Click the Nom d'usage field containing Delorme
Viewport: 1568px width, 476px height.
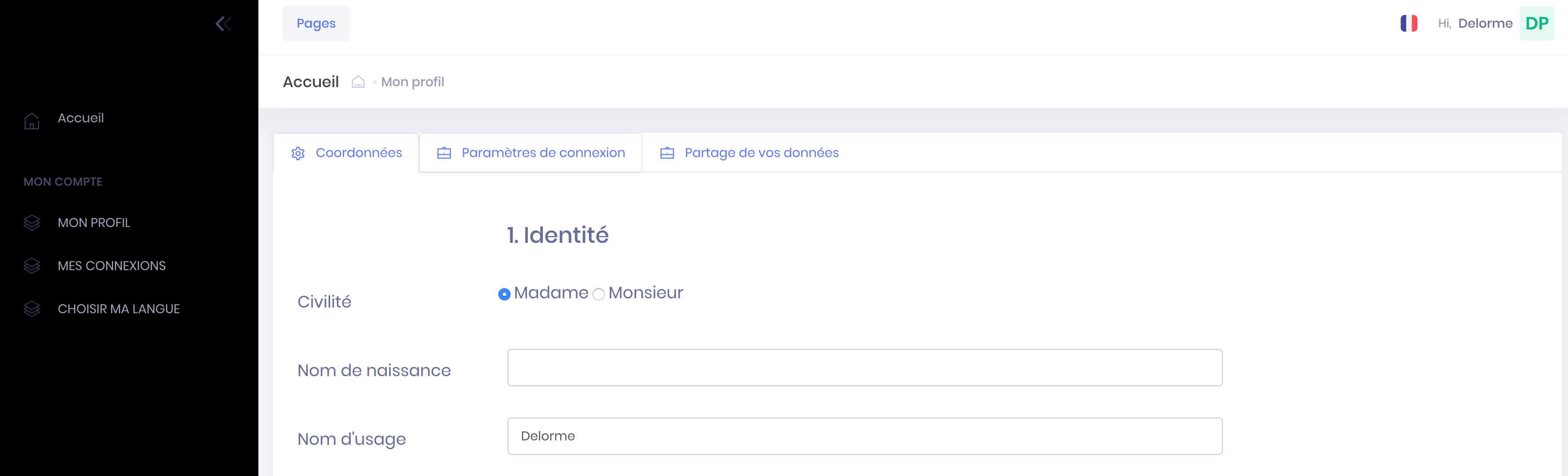point(865,436)
